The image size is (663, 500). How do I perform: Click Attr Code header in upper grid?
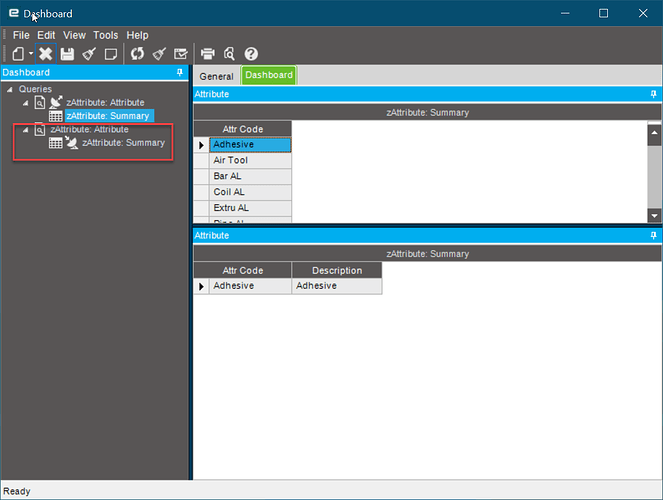[243, 129]
